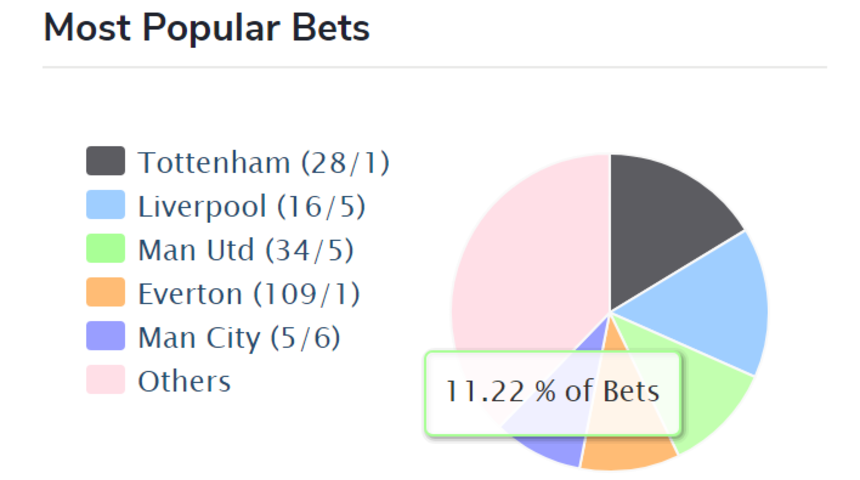This screenshot has height=480, width=860.
Task: Click the purple Man City legend swatch
Action: [x=105, y=336]
